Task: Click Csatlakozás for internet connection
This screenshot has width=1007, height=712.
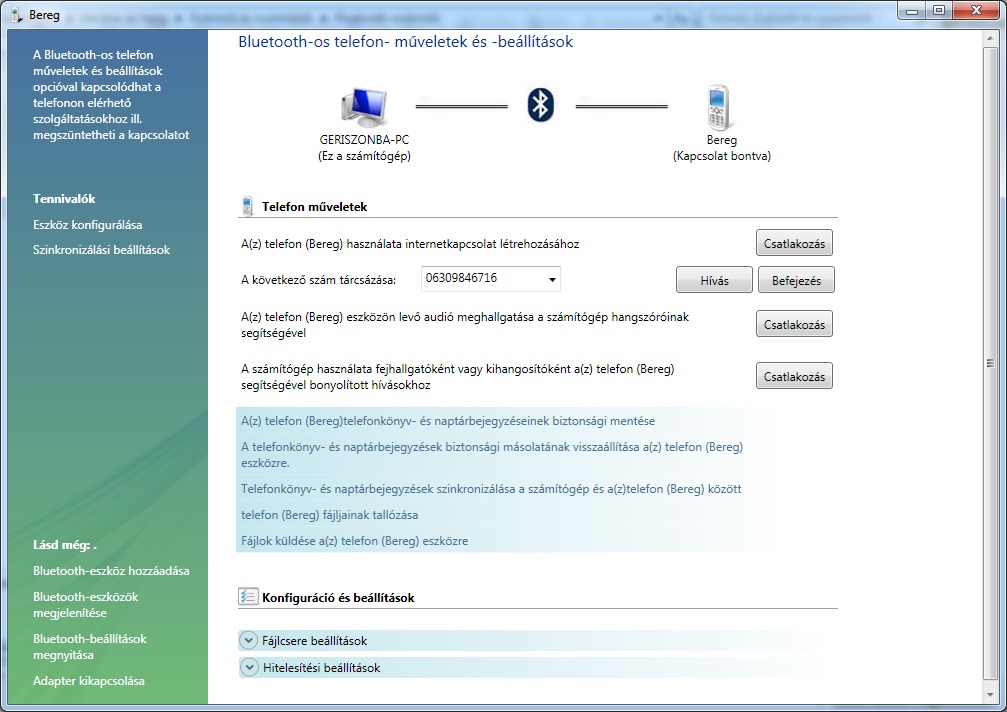Action: point(794,243)
